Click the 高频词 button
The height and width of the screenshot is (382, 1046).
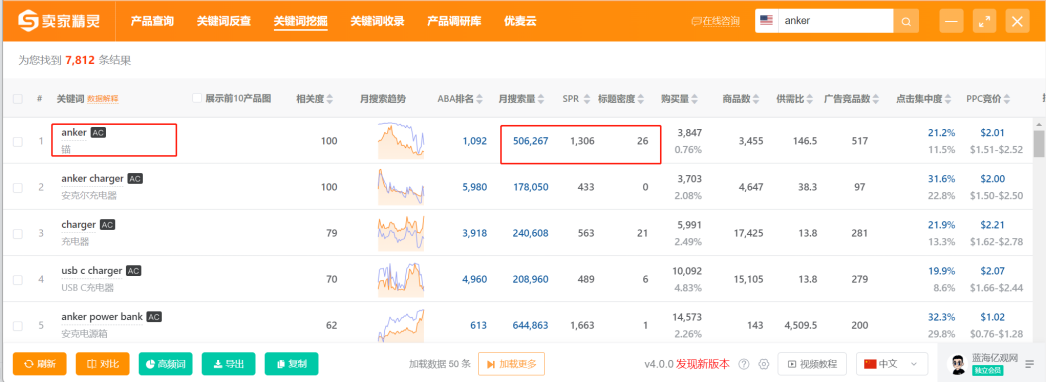[x=165, y=364]
